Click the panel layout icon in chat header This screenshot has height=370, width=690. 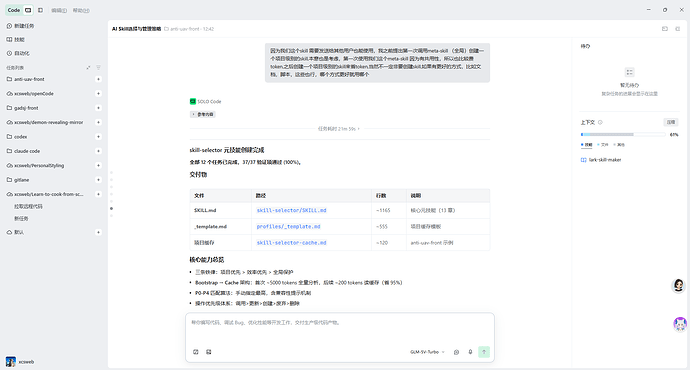[665, 29]
